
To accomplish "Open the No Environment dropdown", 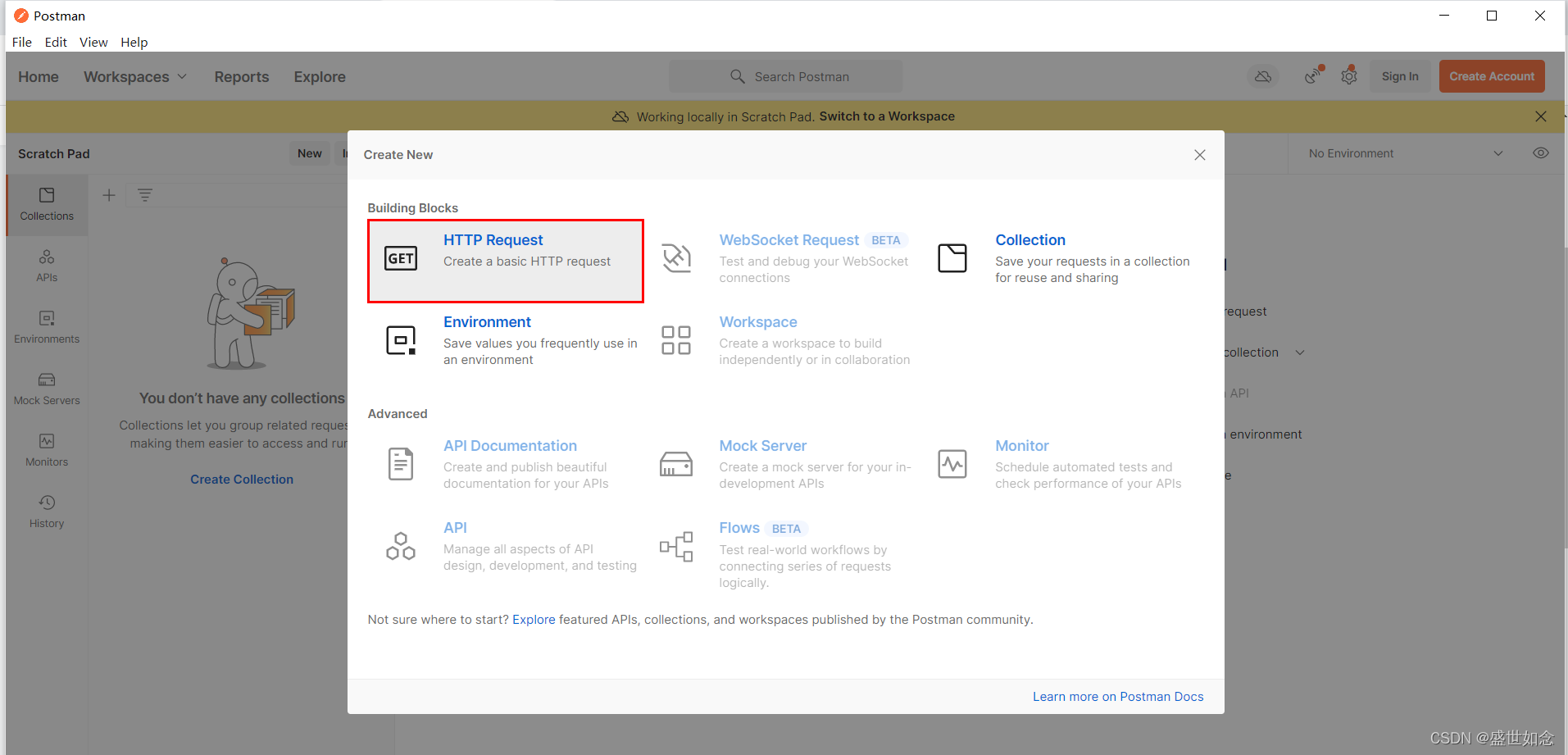I will [x=1406, y=153].
